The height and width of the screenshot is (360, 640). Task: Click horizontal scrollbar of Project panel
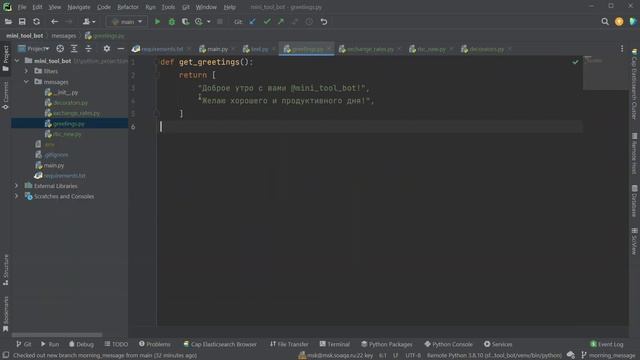pos(57,335)
